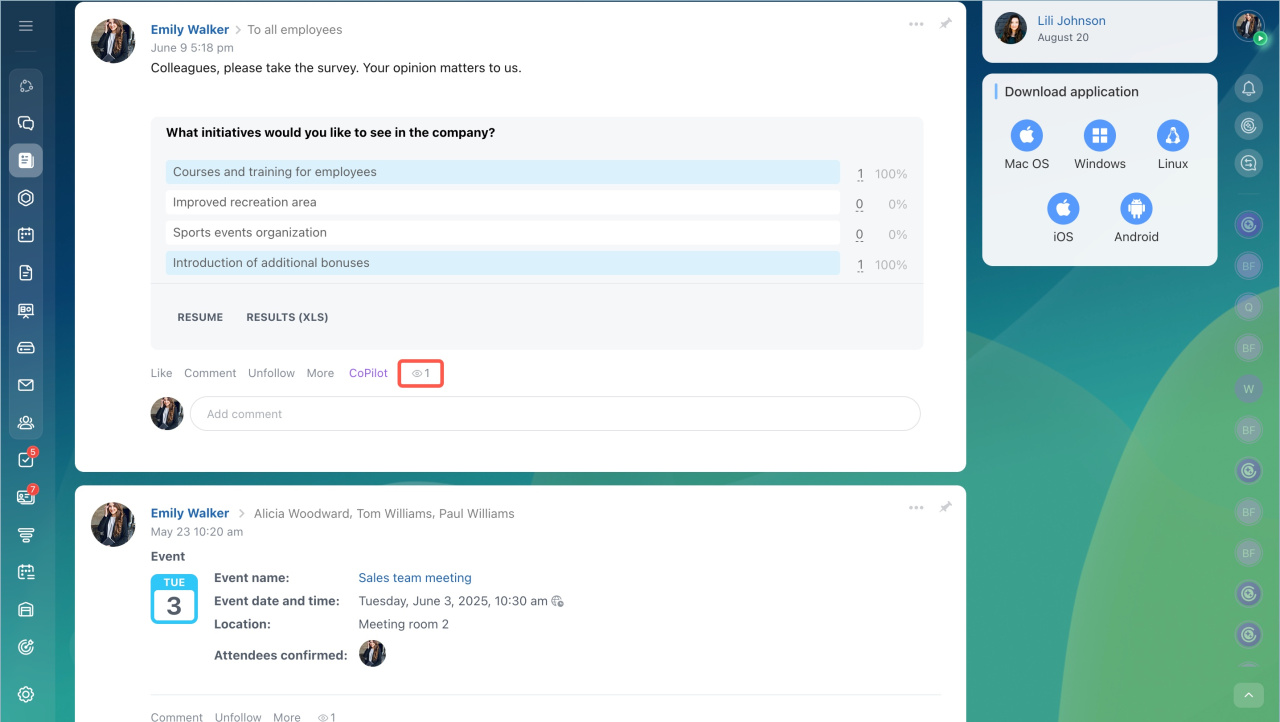
Task: Unfollow the survey post
Action: 271,373
